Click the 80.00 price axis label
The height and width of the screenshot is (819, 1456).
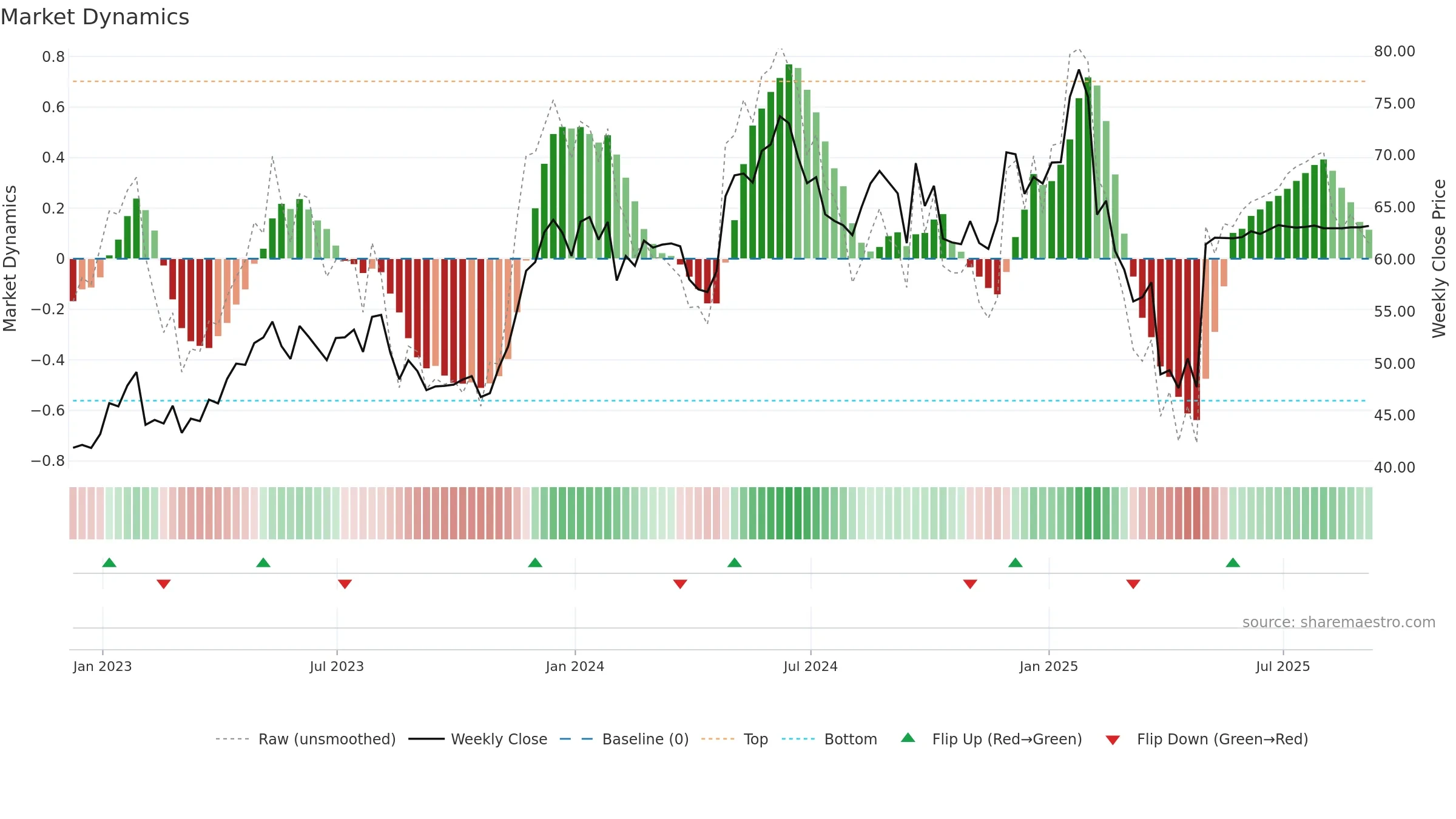(x=1395, y=52)
